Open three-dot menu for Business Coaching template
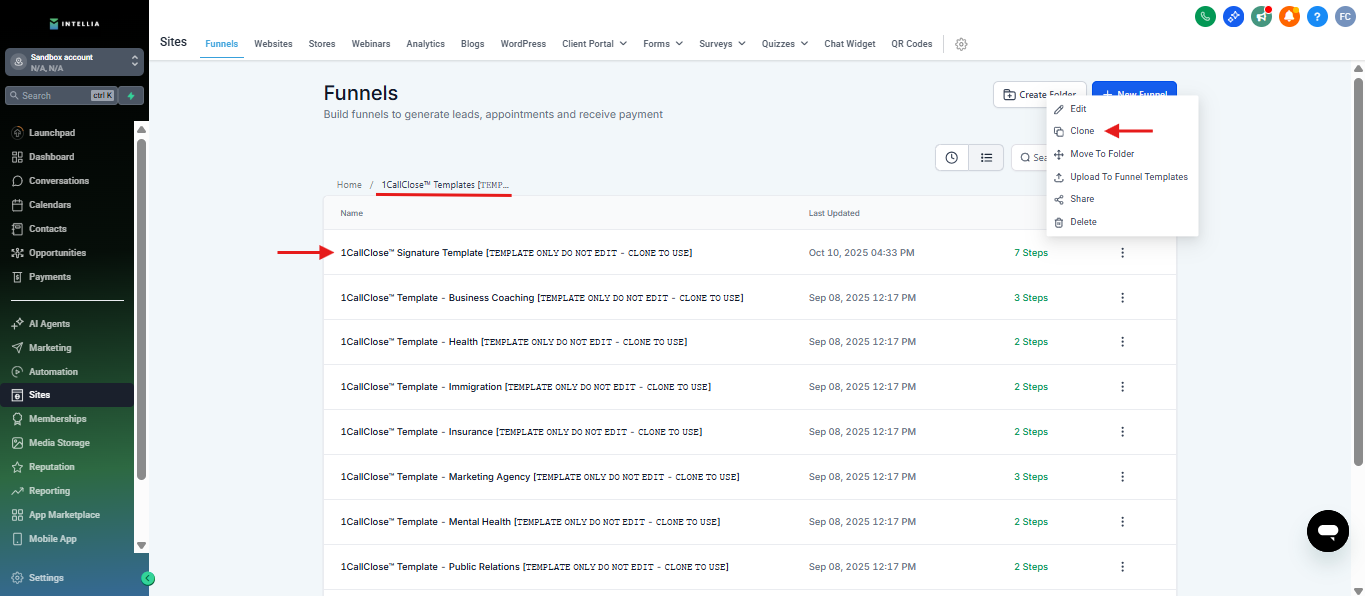Image resolution: width=1365 pixels, height=596 pixels. click(1122, 298)
